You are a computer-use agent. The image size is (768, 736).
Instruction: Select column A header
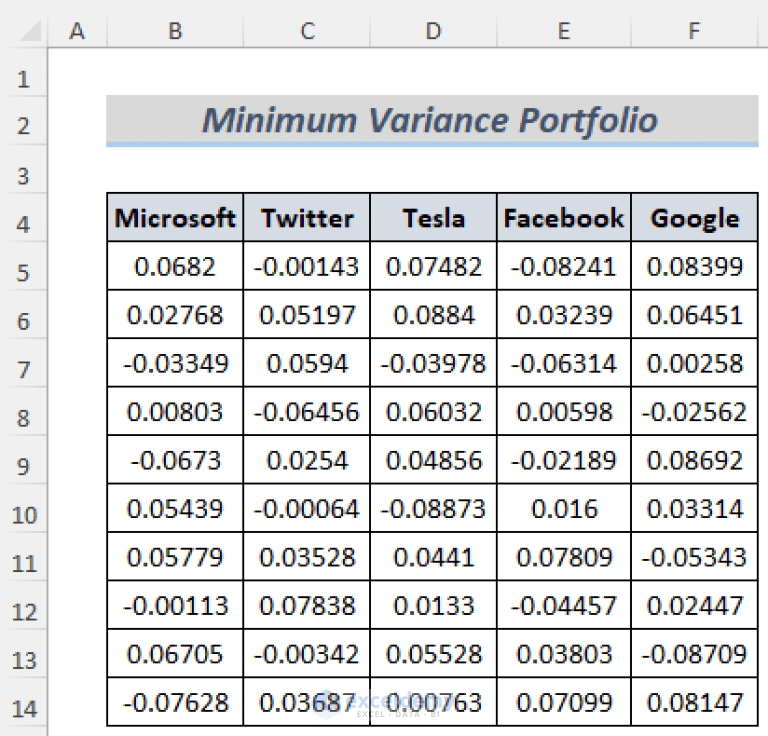77,31
